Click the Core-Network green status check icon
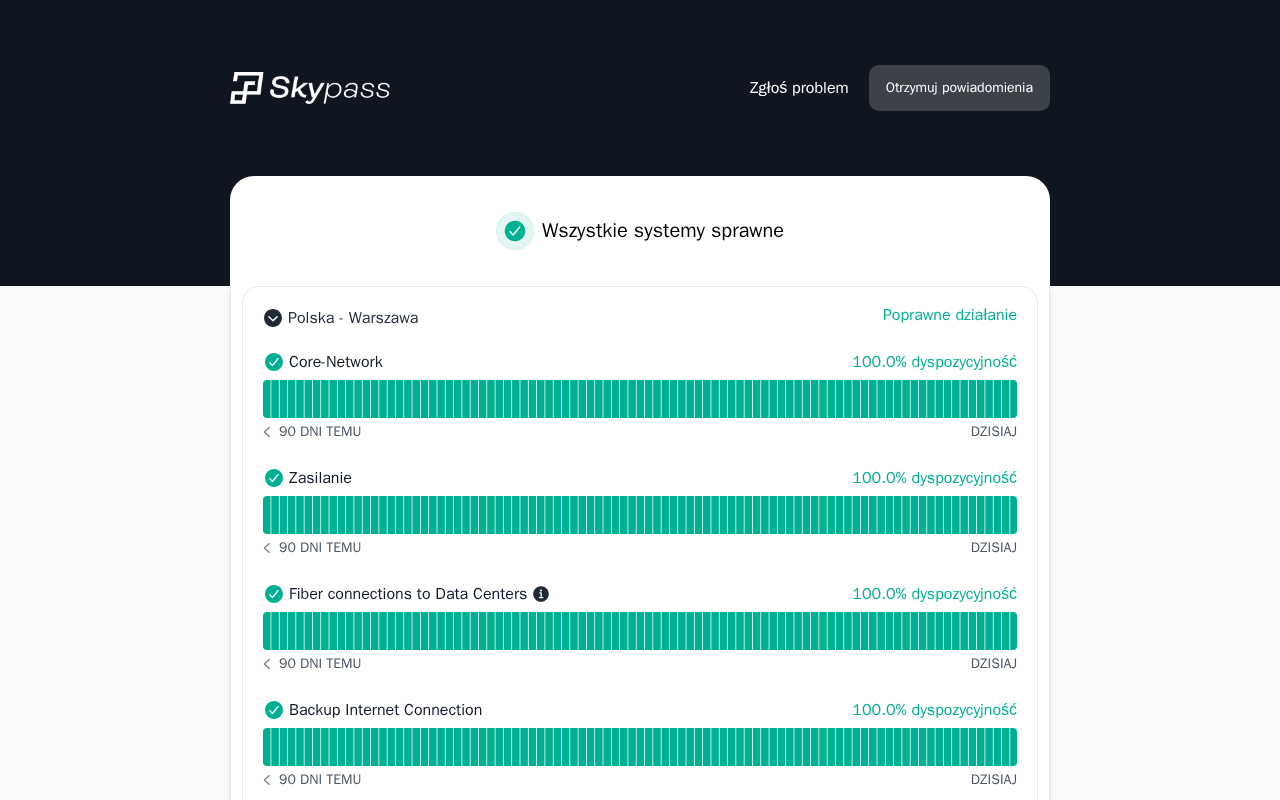The image size is (1280, 800). [x=274, y=362]
